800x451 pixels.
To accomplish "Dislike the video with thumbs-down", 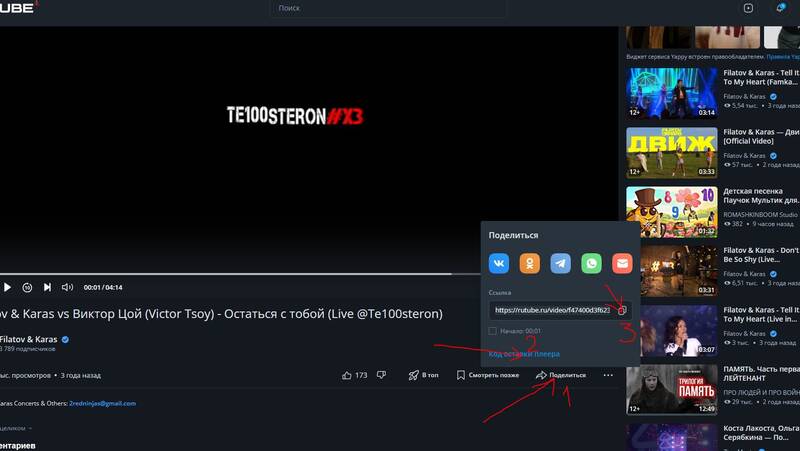I will (381, 375).
